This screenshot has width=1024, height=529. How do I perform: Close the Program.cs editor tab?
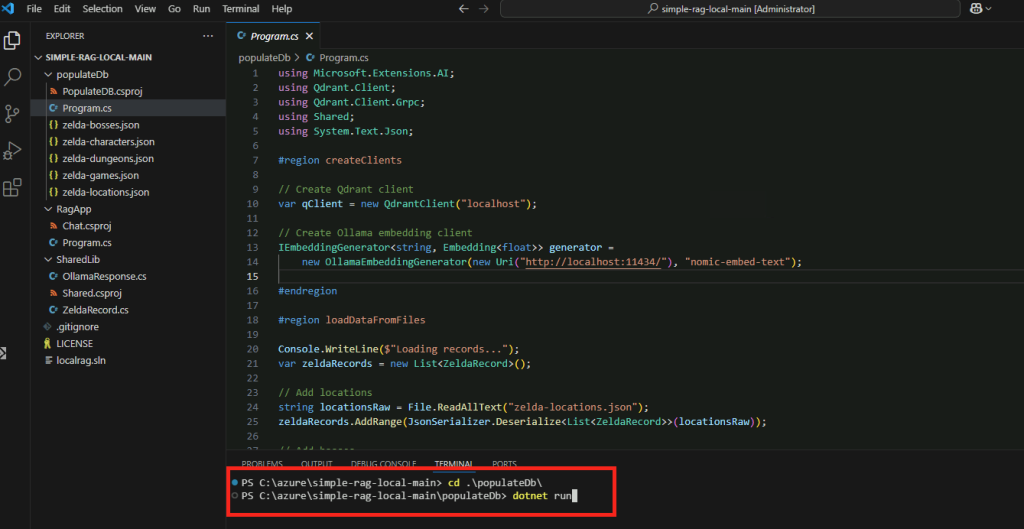point(310,36)
